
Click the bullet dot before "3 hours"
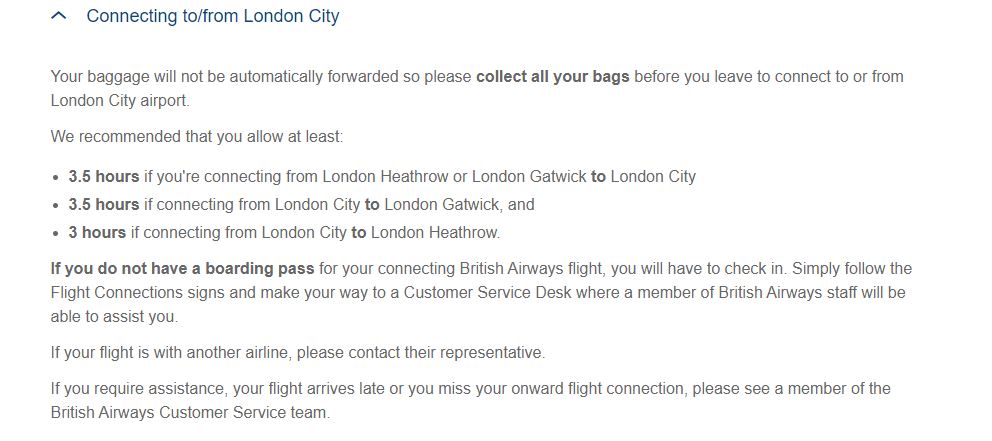tap(57, 233)
